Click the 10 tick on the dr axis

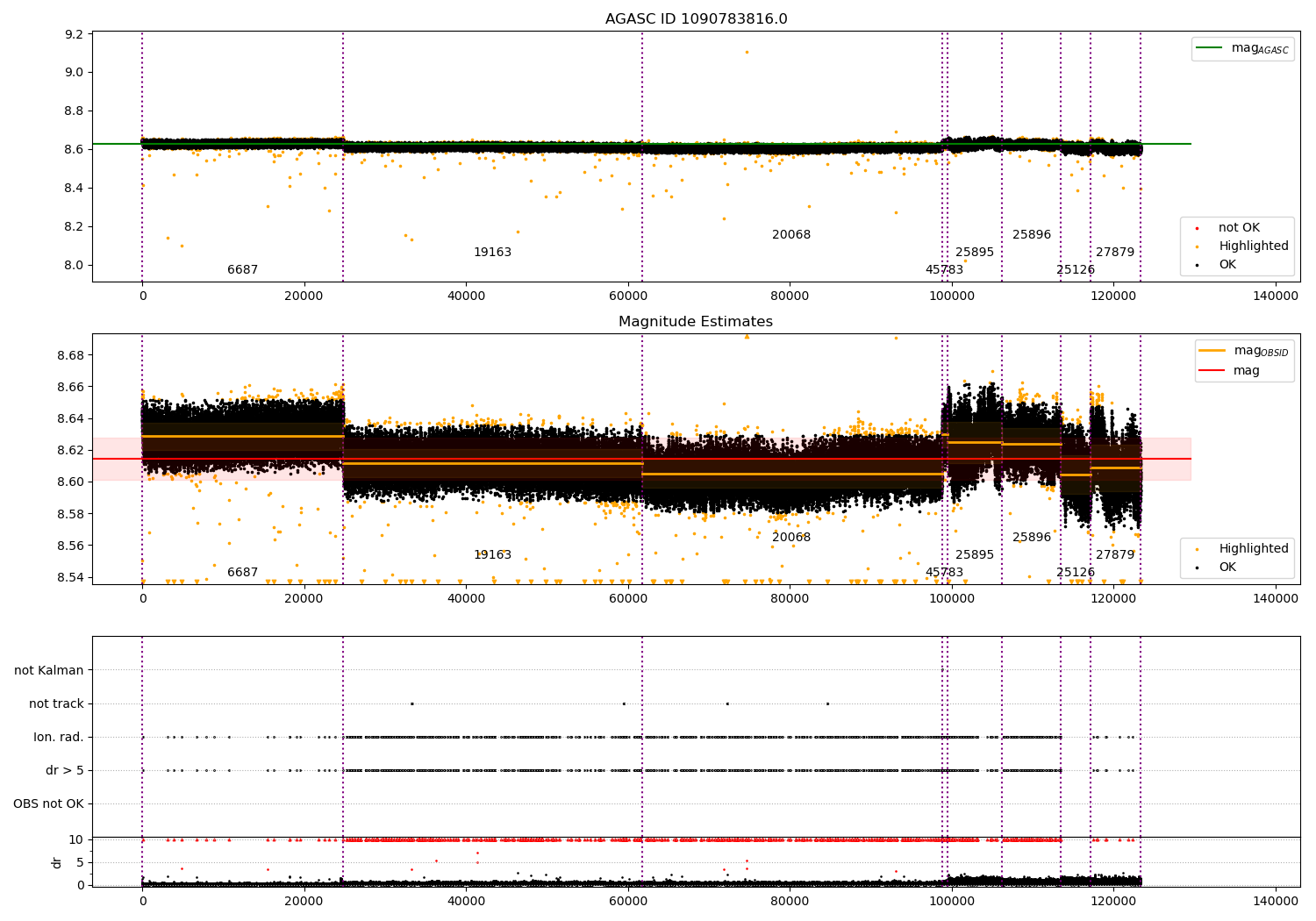76,839
